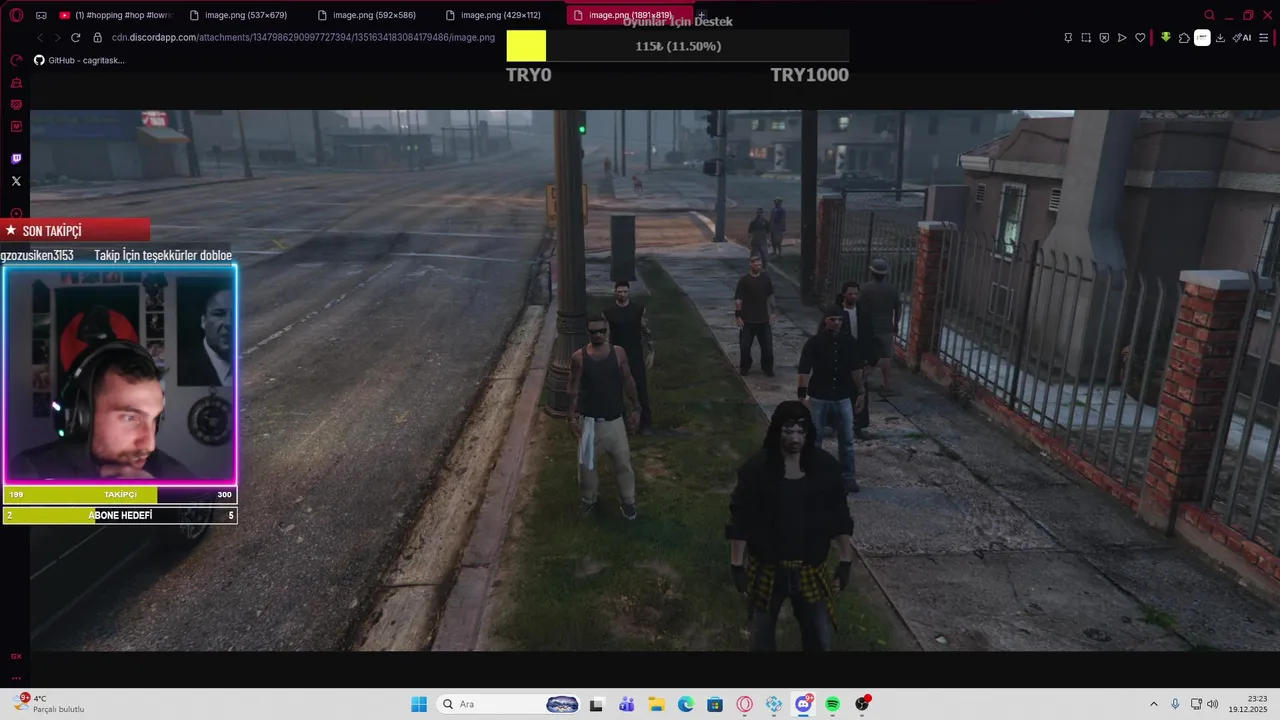Open the green download arrow extension
Image resolution: width=1280 pixels, height=720 pixels.
1166,38
